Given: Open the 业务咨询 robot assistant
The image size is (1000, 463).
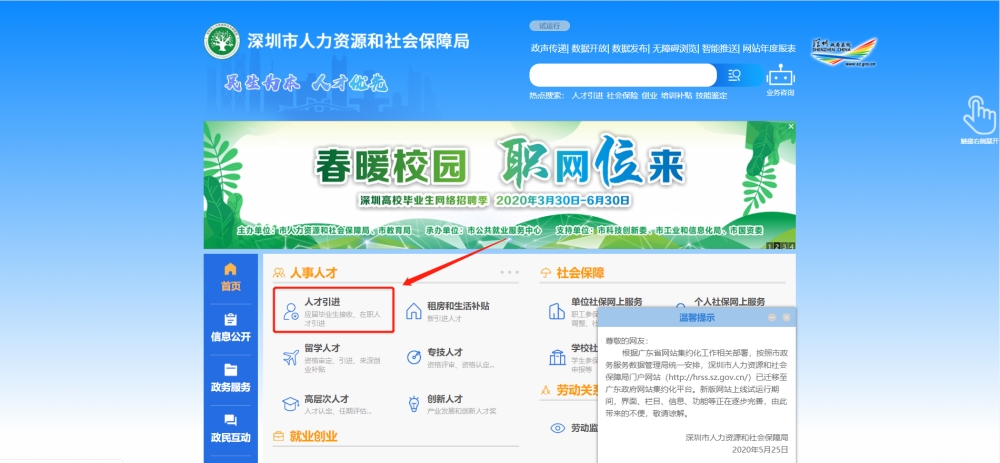Looking at the screenshot, I should tap(781, 81).
